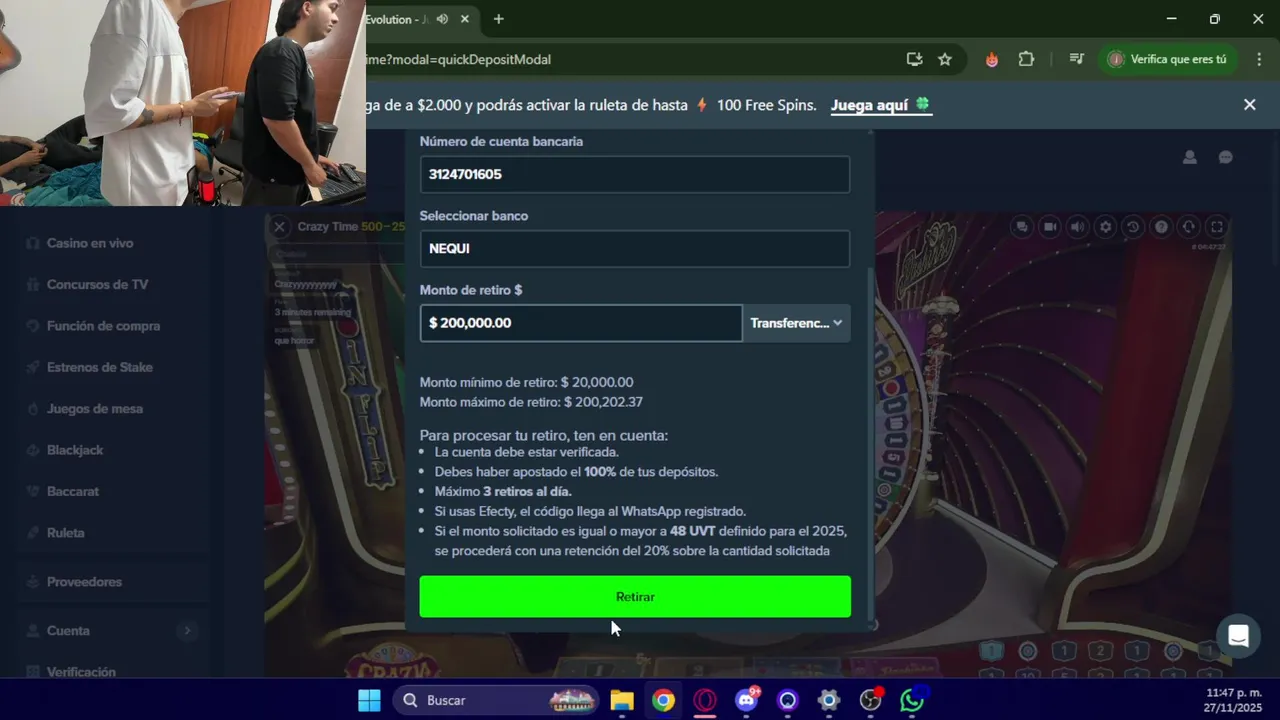Open Windows Settings gear in taskbar
The image size is (1280, 720).
pyautogui.click(x=829, y=700)
